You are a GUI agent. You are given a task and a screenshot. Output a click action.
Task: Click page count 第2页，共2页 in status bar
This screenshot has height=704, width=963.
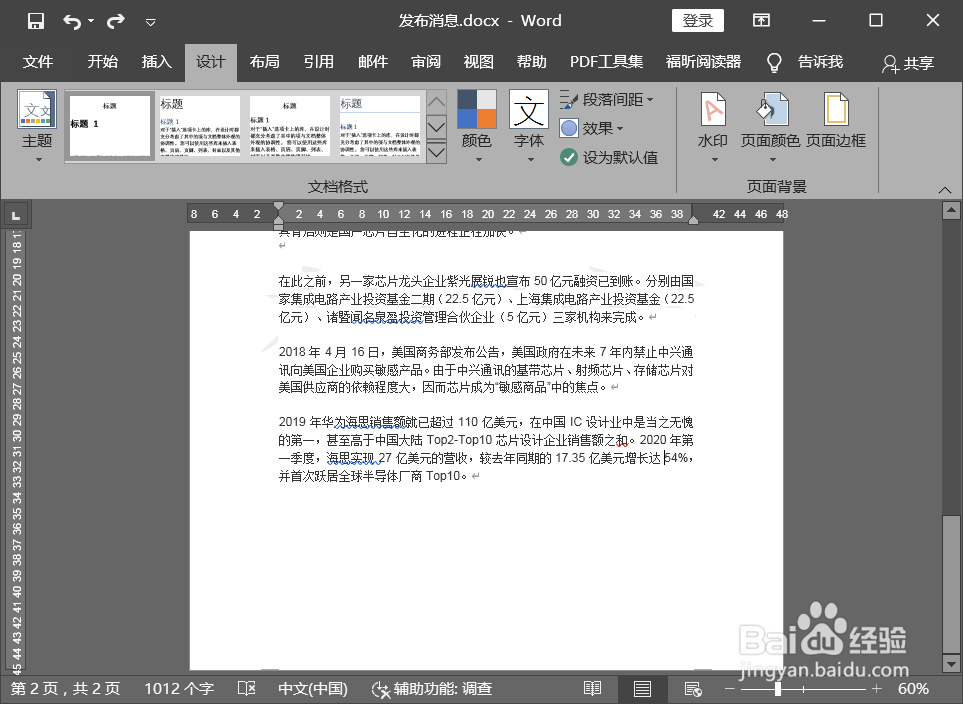[x=65, y=689]
